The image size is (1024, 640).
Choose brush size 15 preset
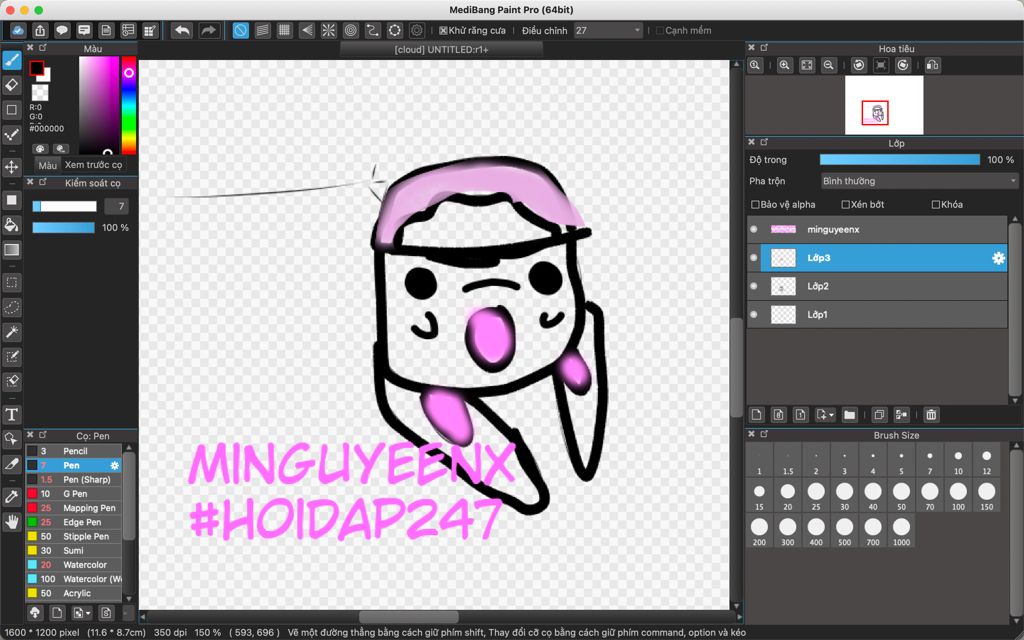[x=759, y=496]
